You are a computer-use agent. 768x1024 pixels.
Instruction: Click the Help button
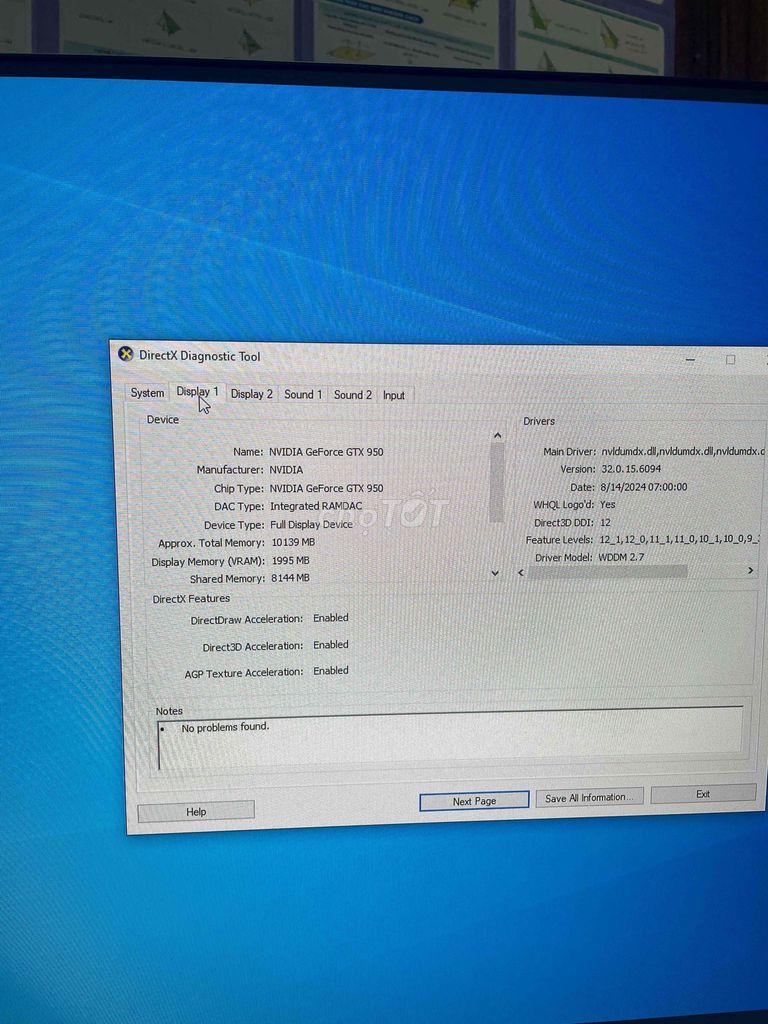pyautogui.click(x=196, y=812)
